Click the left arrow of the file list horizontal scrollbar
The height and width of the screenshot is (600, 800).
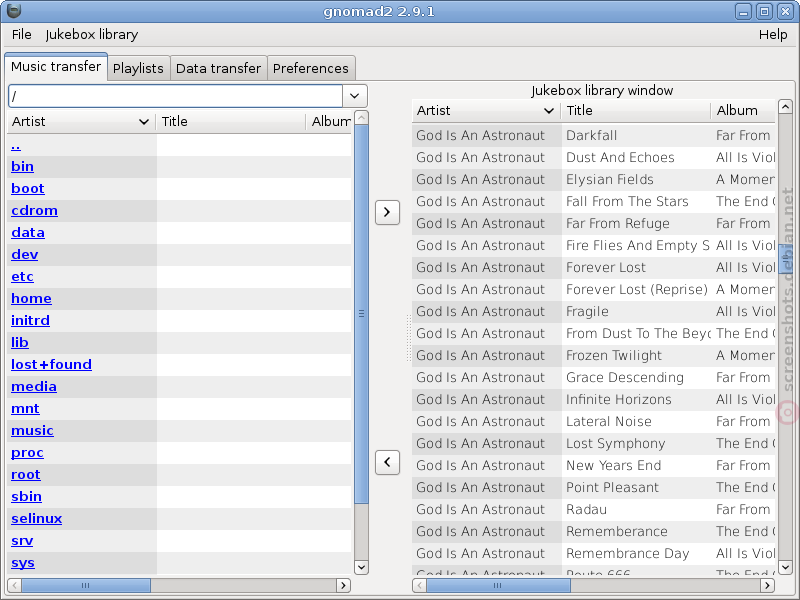coord(14,585)
